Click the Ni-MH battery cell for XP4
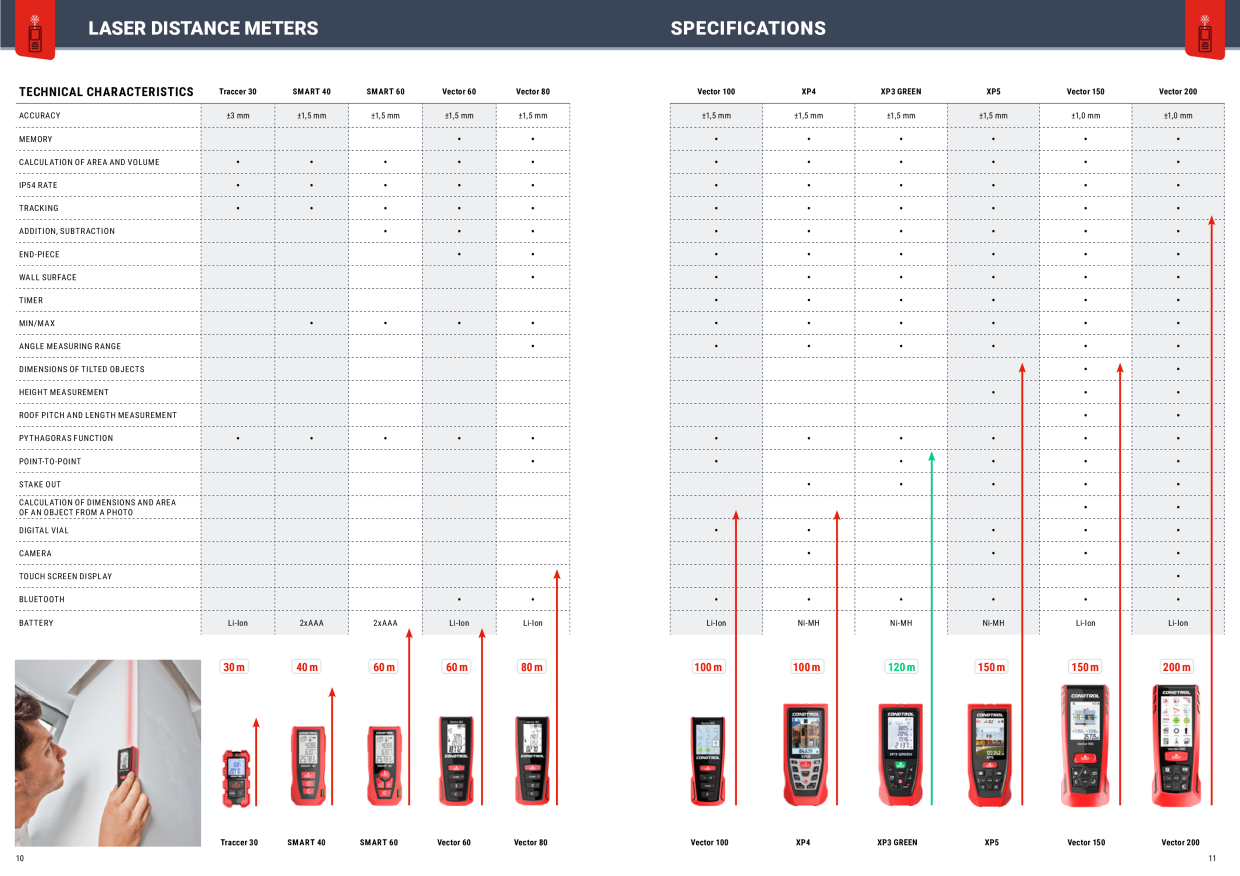 point(808,623)
